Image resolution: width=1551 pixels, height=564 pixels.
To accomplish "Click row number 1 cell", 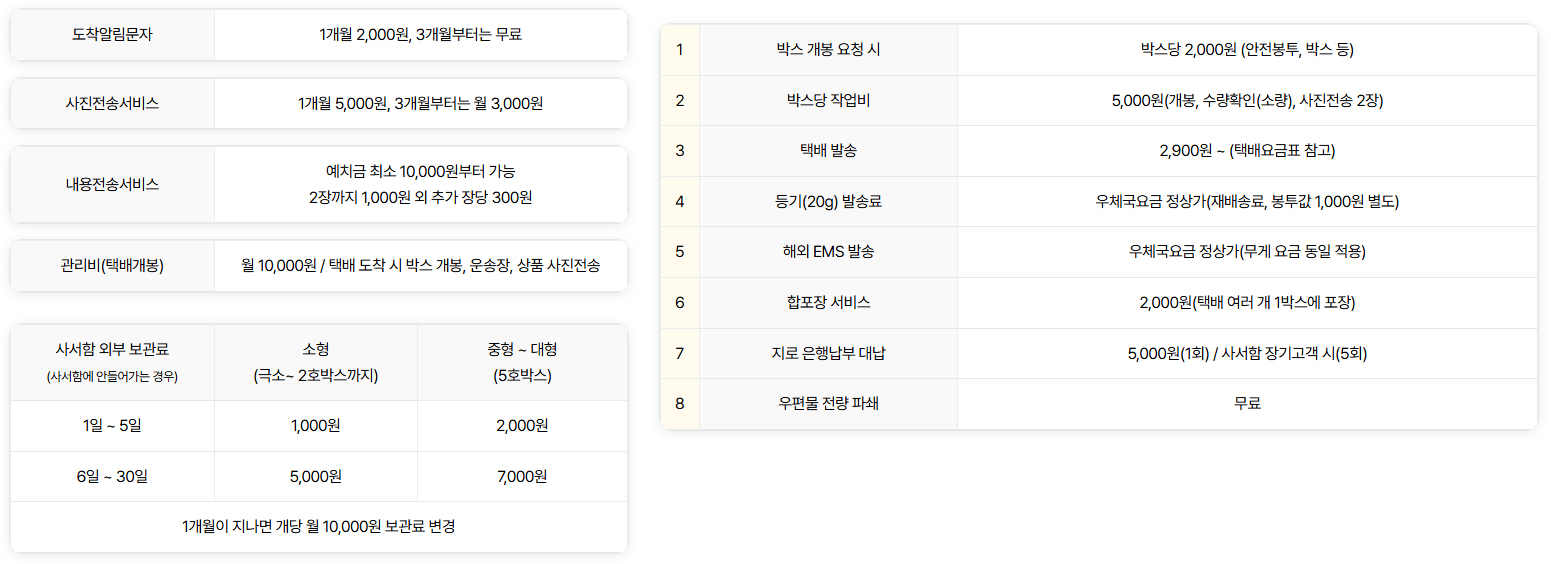I will 680,50.
